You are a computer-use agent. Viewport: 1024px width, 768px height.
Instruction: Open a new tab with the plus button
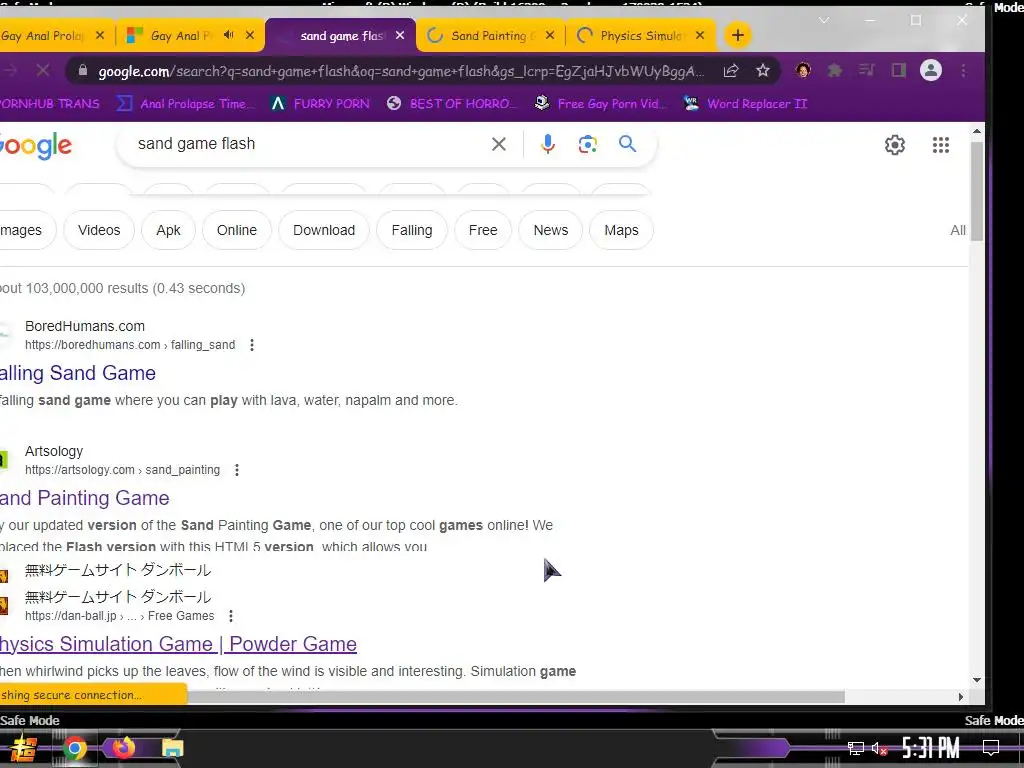pyautogui.click(x=737, y=35)
